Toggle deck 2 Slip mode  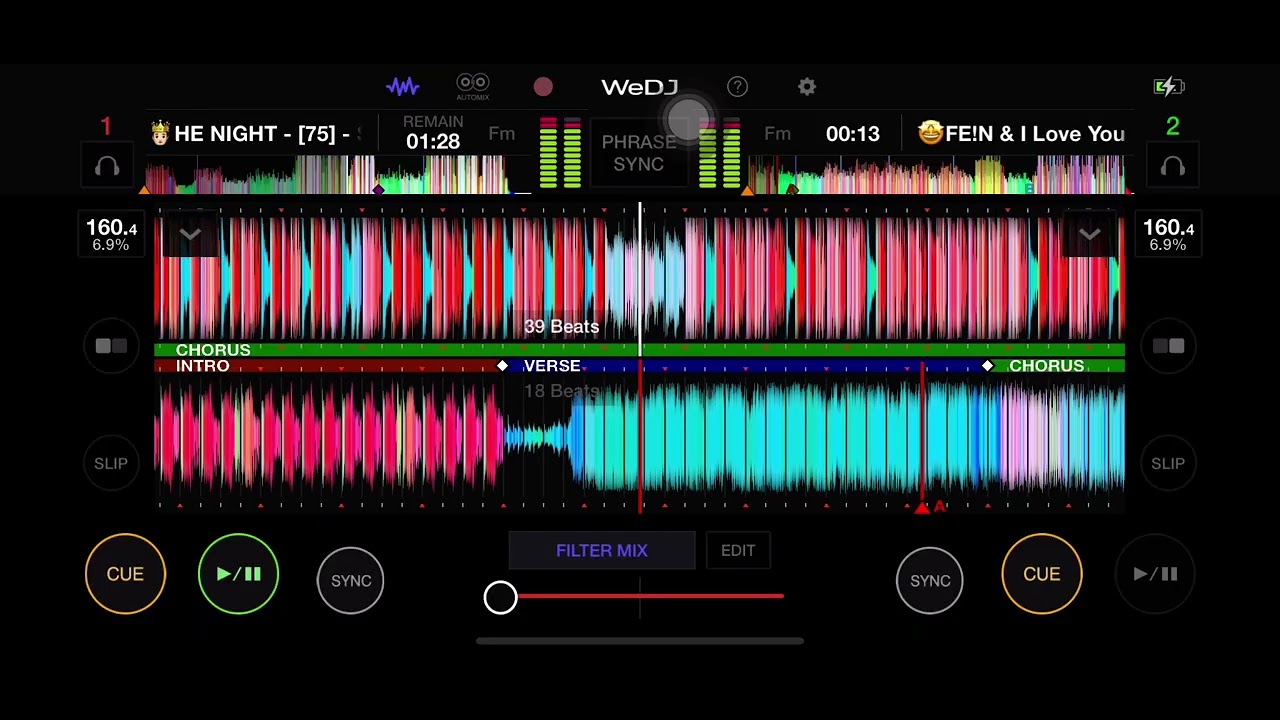click(1168, 464)
